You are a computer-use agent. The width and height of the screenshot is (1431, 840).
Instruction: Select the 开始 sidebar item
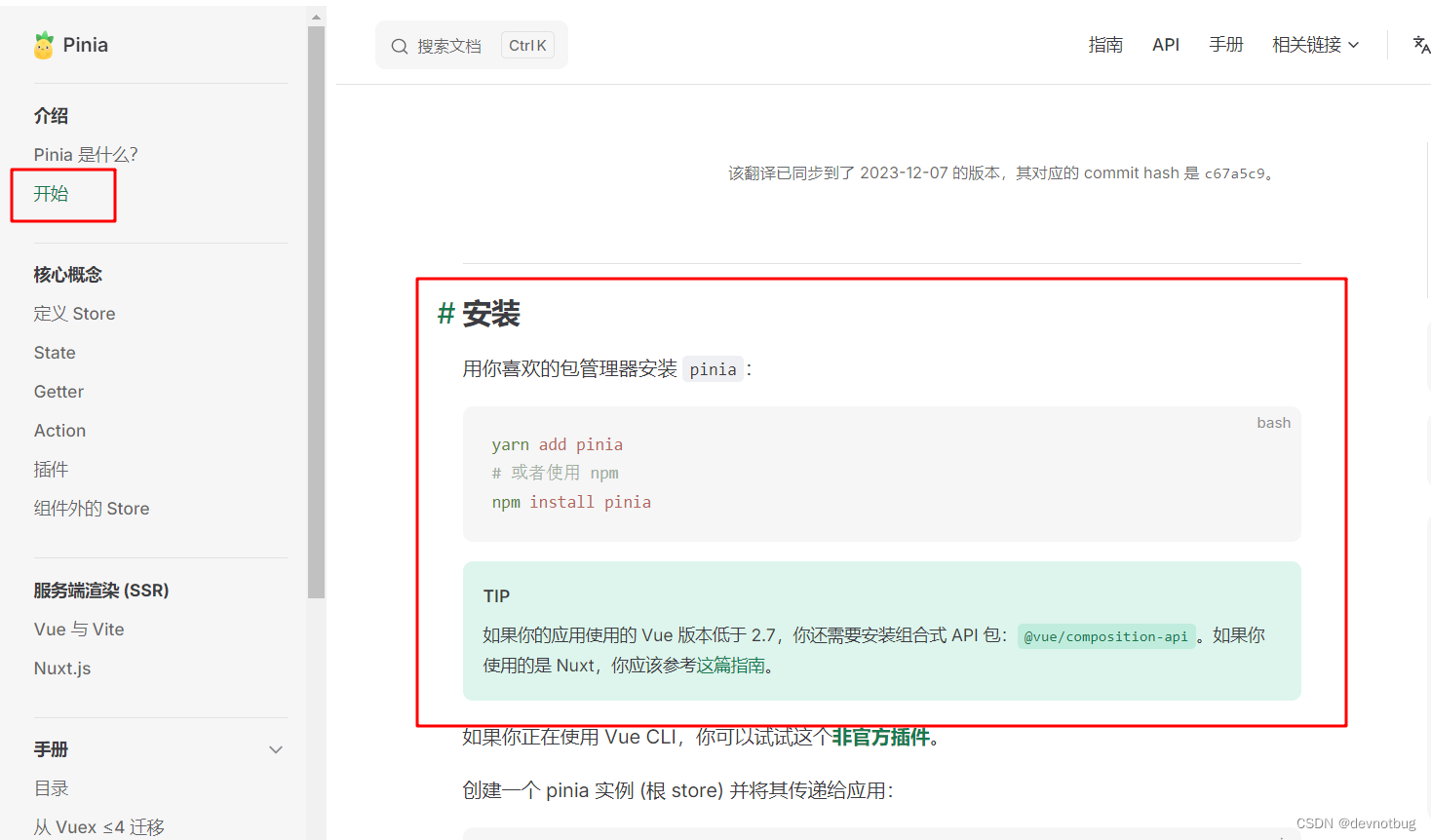click(x=51, y=194)
